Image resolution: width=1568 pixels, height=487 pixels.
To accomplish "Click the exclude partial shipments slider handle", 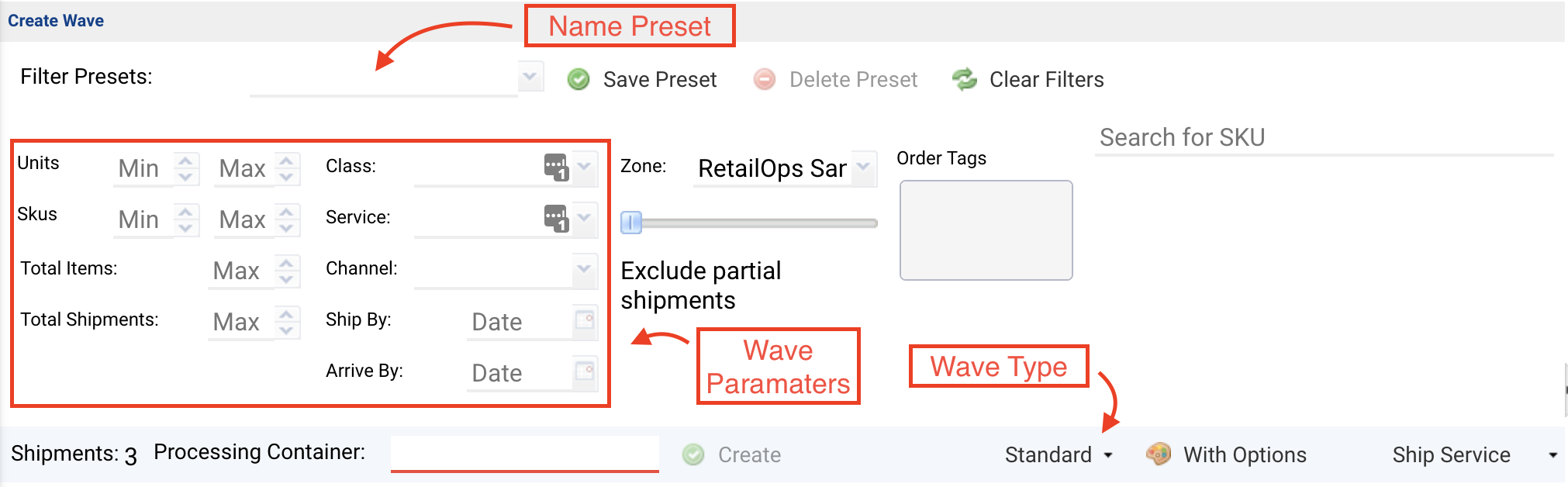I will pos(631,223).
